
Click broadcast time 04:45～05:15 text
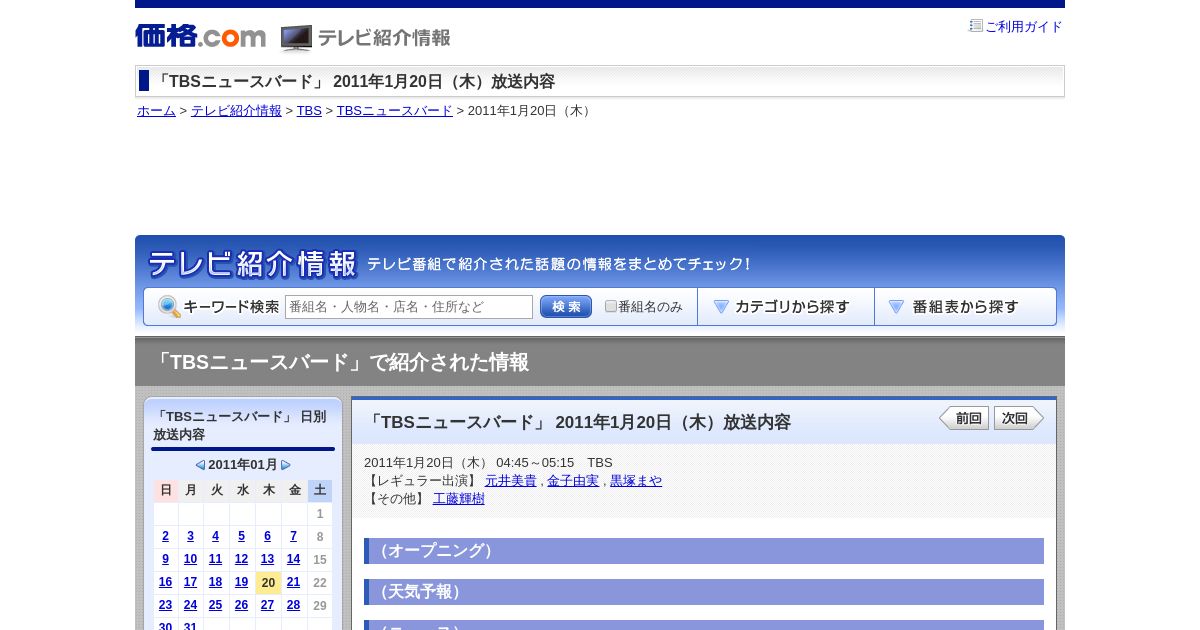click(535, 463)
